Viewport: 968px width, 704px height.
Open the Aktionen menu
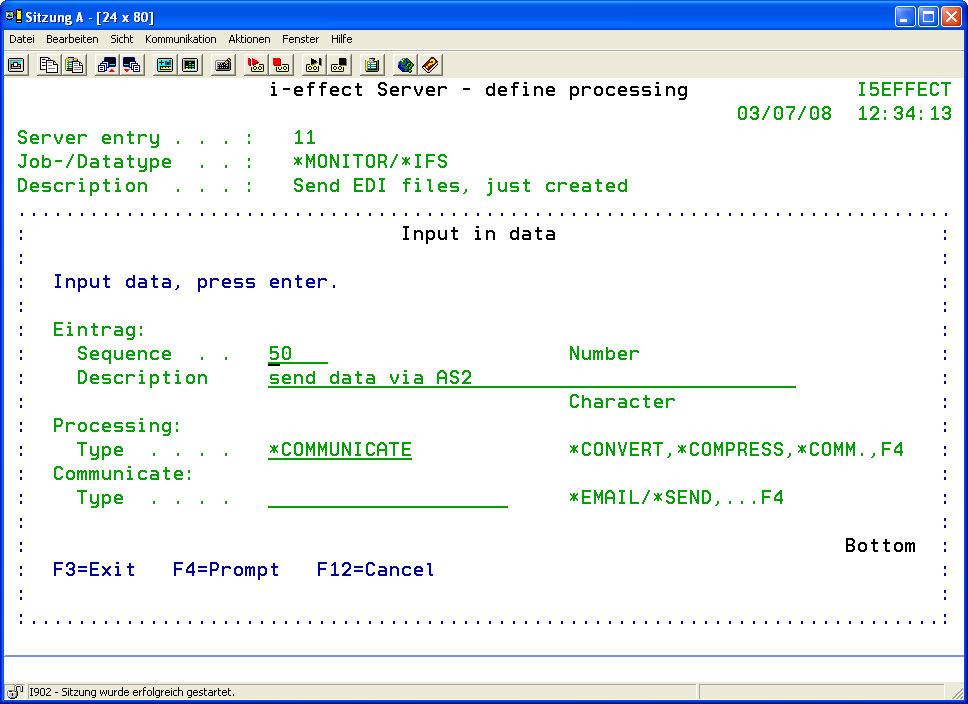tap(249, 39)
